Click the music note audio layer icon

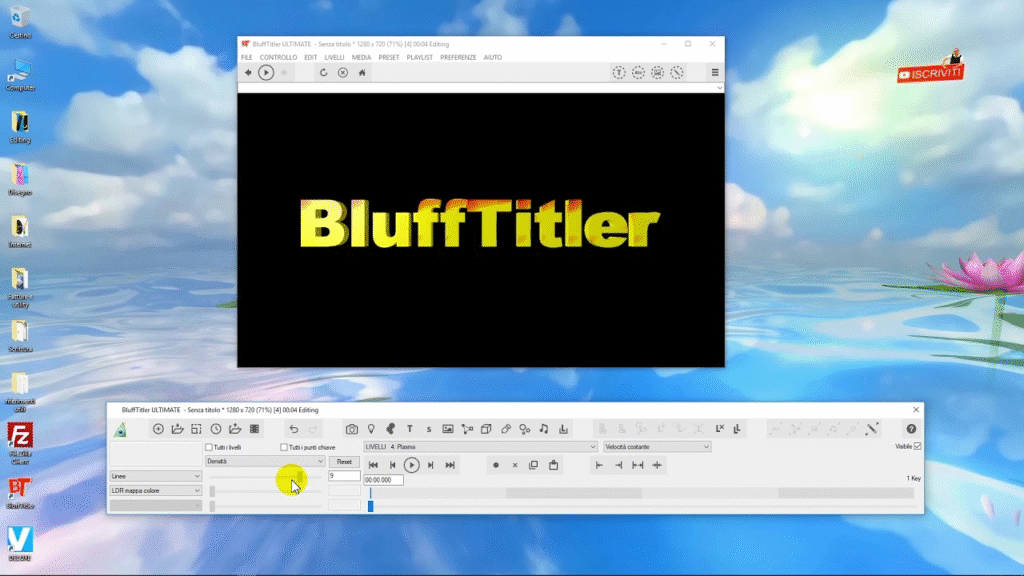pyautogui.click(x=544, y=429)
